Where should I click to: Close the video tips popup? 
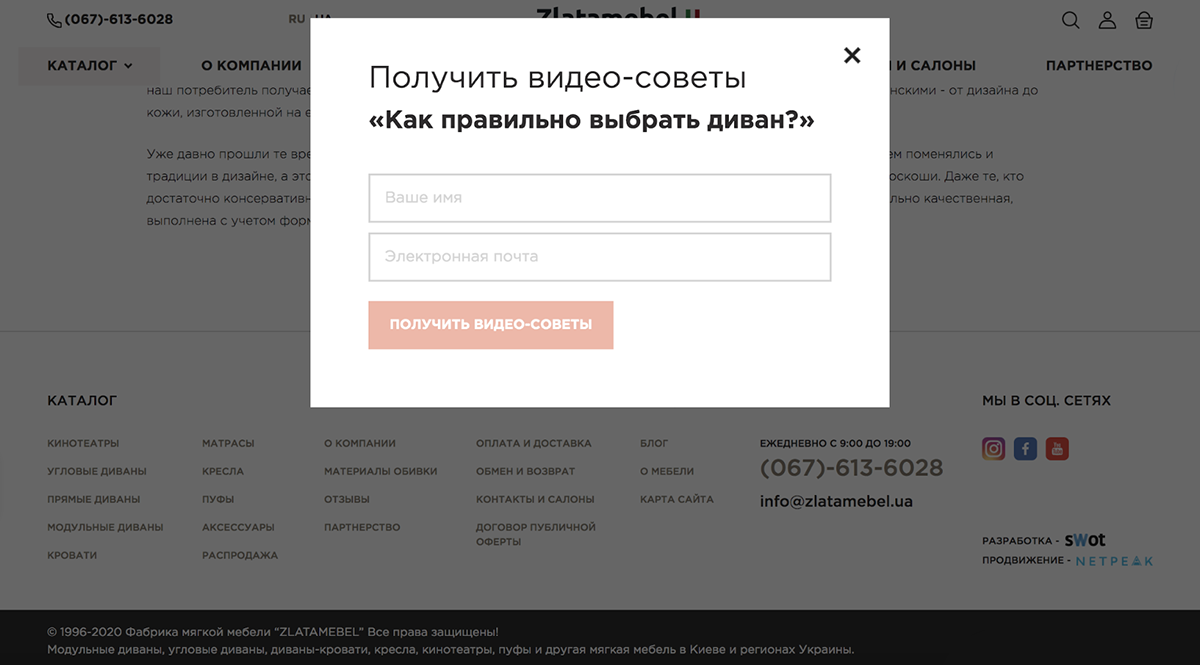(x=852, y=56)
